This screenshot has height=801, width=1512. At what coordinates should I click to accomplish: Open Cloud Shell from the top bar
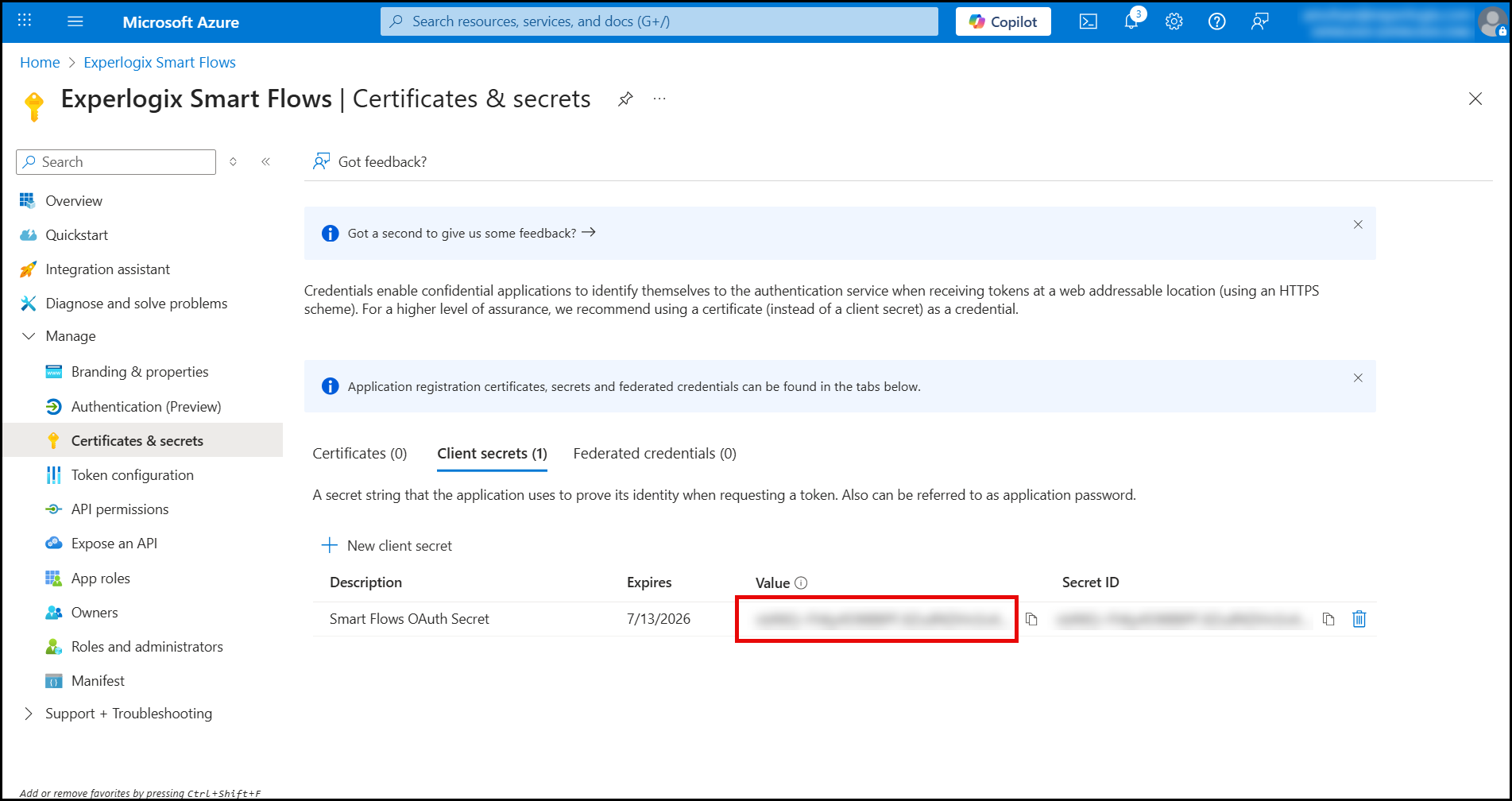(1089, 21)
